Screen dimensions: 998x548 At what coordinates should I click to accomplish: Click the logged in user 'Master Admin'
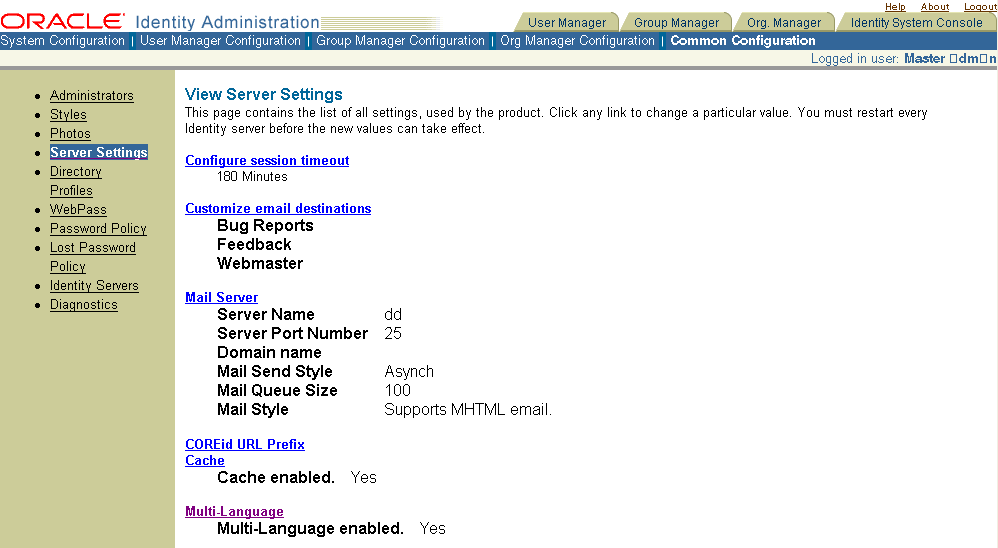pyautogui.click(x=950, y=59)
